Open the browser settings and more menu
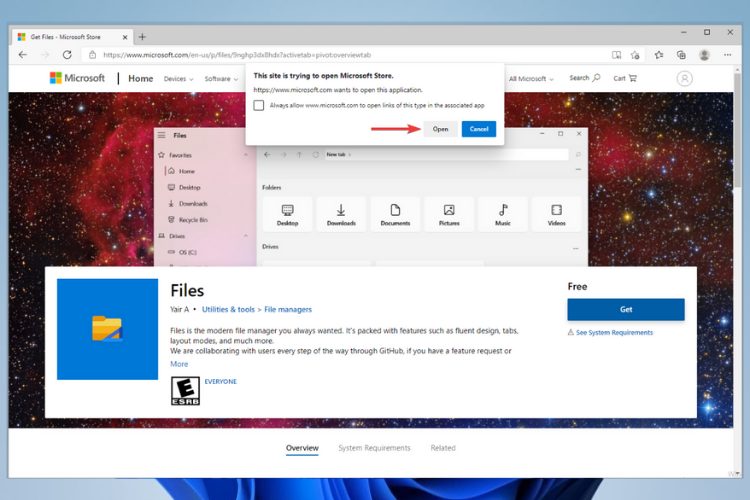750x500 pixels. tap(728, 55)
